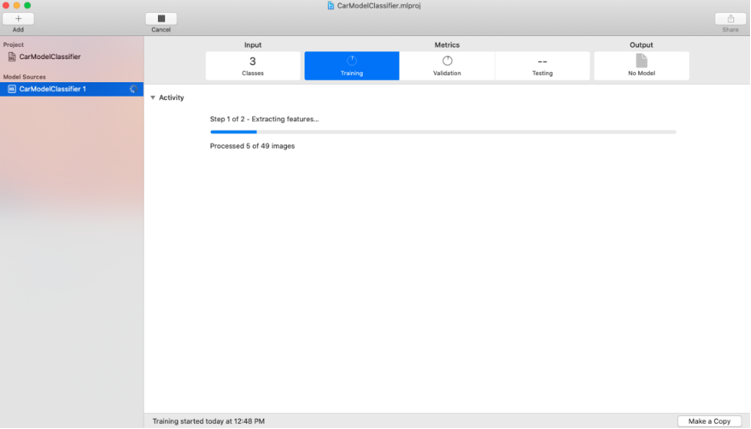The image size is (751, 429).
Task: Switch to the Training metrics tab
Action: [352, 66]
